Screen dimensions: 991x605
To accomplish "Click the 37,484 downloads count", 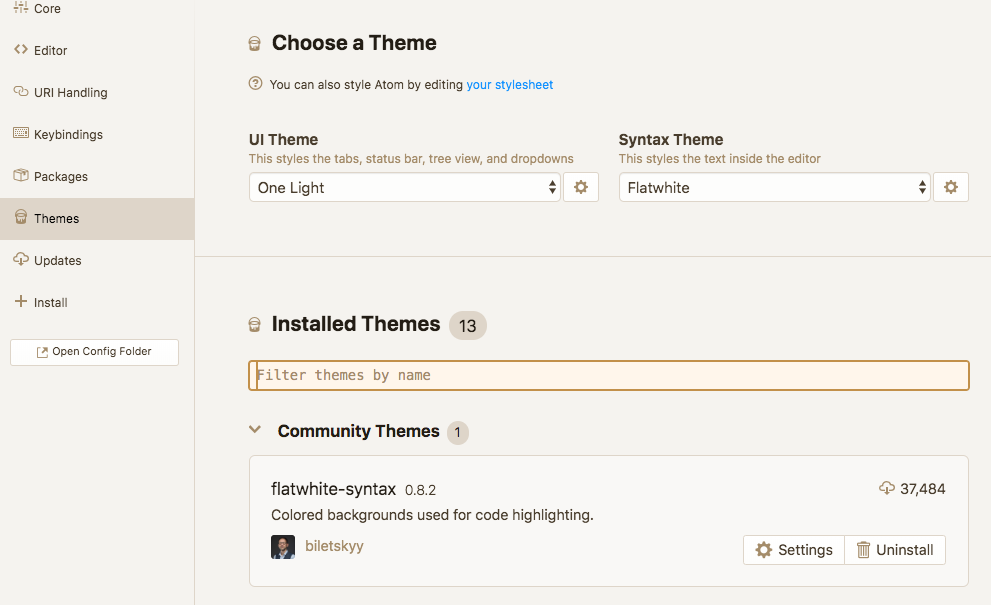I will (923, 489).
